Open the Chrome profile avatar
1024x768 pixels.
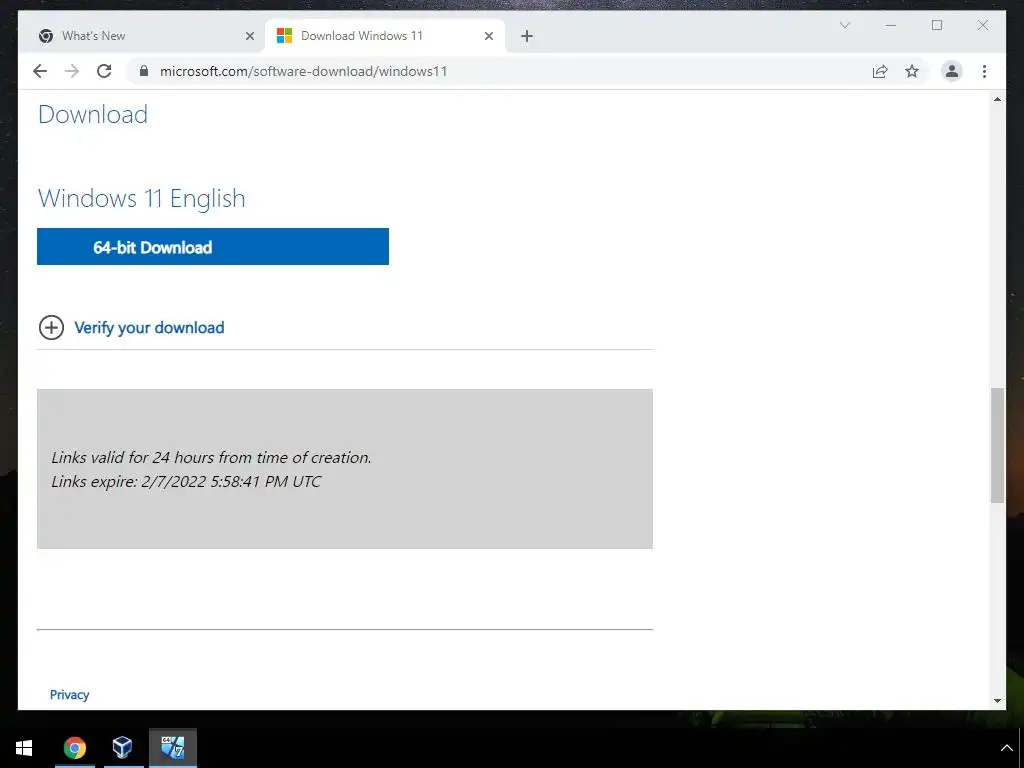[x=952, y=71]
